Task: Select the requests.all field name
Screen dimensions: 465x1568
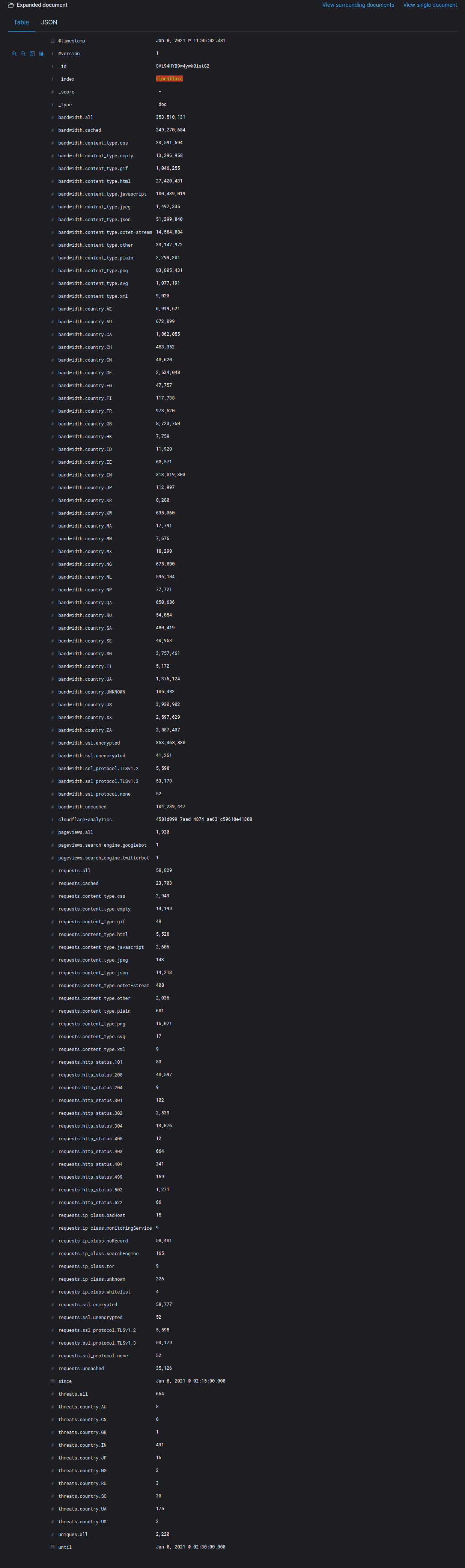Action: [74, 870]
